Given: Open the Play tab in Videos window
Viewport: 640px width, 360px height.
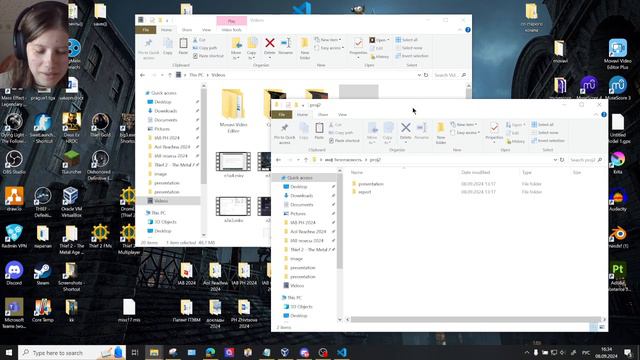Looking at the screenshot, I should [x=231, y=21].
